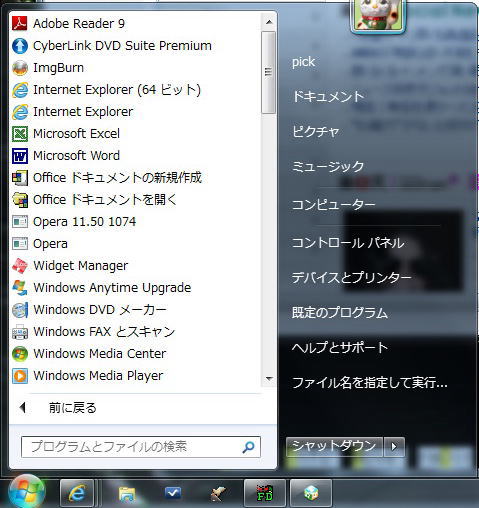Launch Microsoft Excel icon

(20, 134)
